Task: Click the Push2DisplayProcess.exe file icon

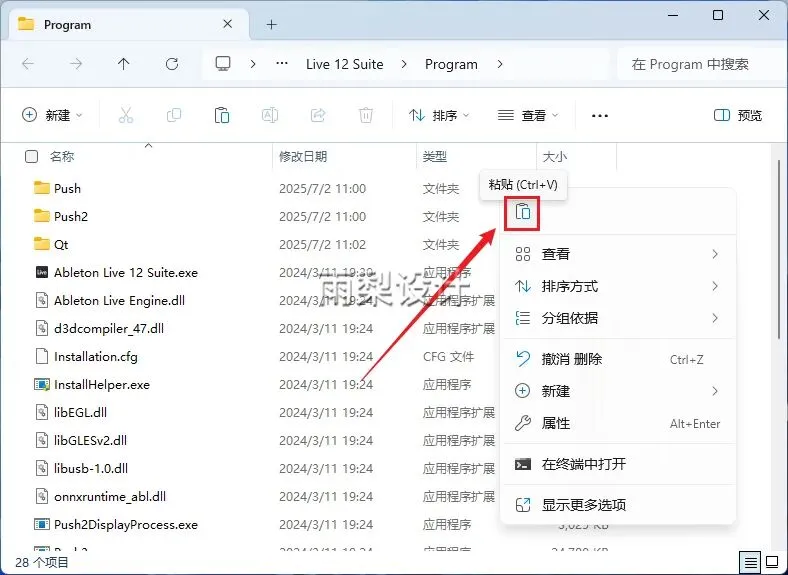Action: coord(42,524)
